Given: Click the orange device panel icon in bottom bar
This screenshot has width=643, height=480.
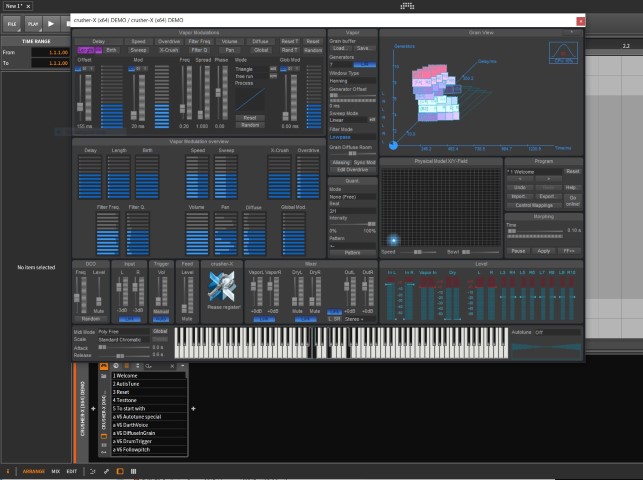Looking at the screenshot, I should [x=120, y=471].
